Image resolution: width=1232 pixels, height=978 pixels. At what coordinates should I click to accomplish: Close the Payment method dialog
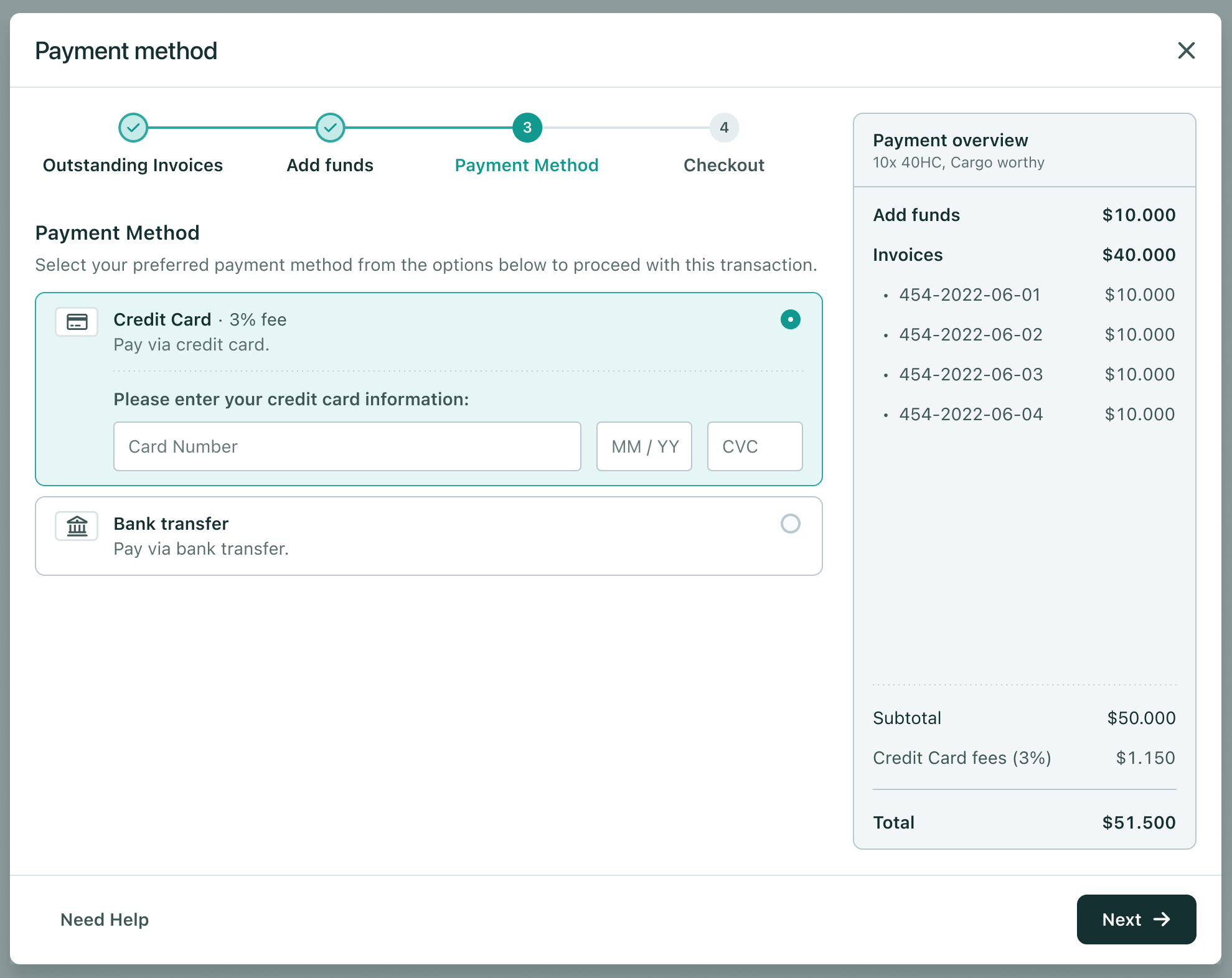1186,50
